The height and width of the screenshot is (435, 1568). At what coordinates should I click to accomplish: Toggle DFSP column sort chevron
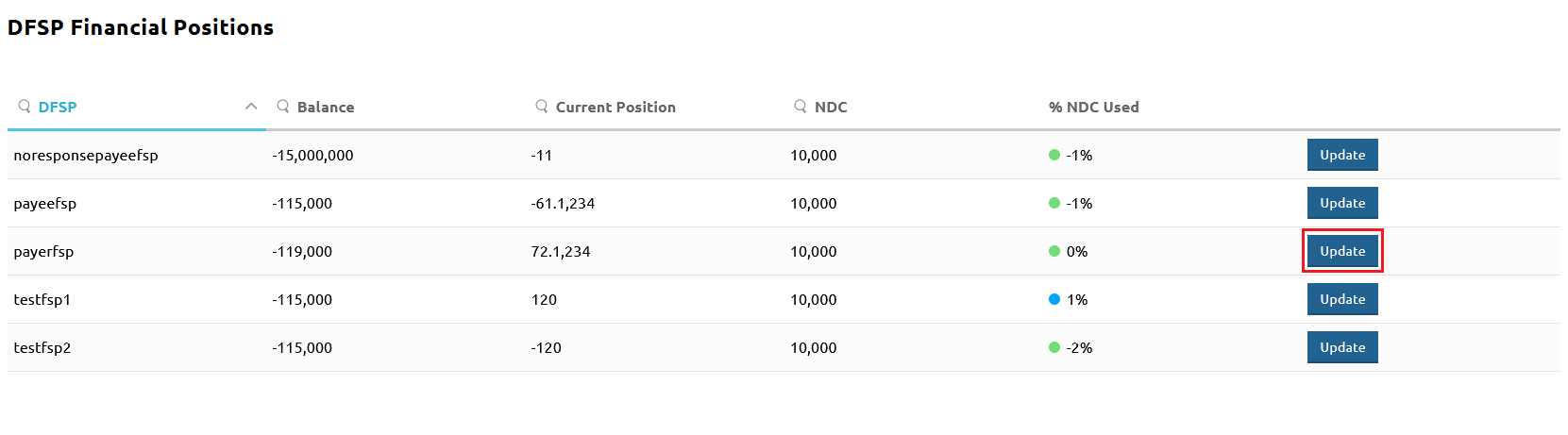point(251,107)
